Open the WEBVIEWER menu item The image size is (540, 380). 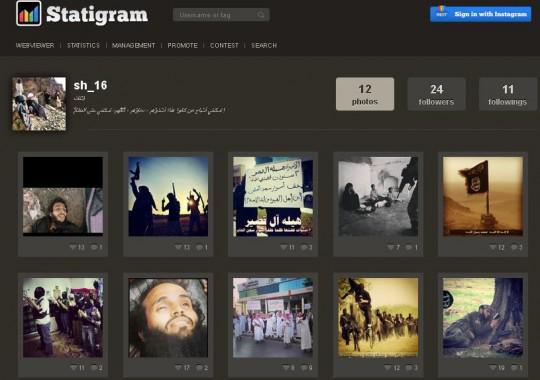(x=35, y=45)
